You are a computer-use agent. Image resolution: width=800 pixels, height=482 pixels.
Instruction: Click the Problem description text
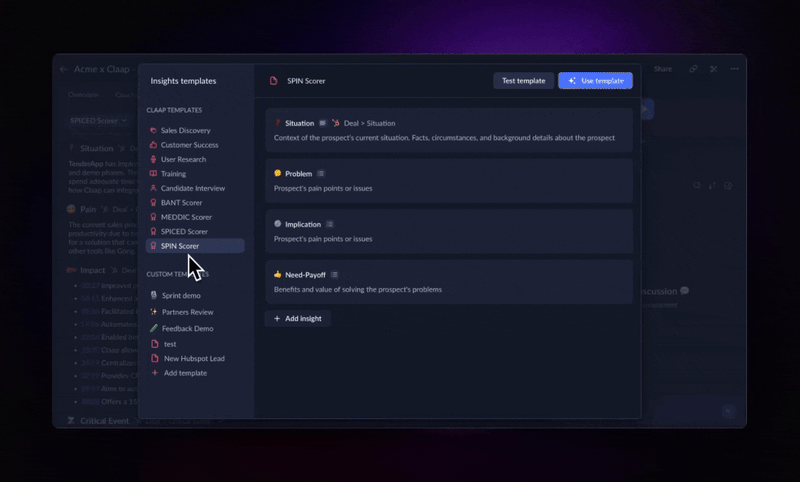323,188
